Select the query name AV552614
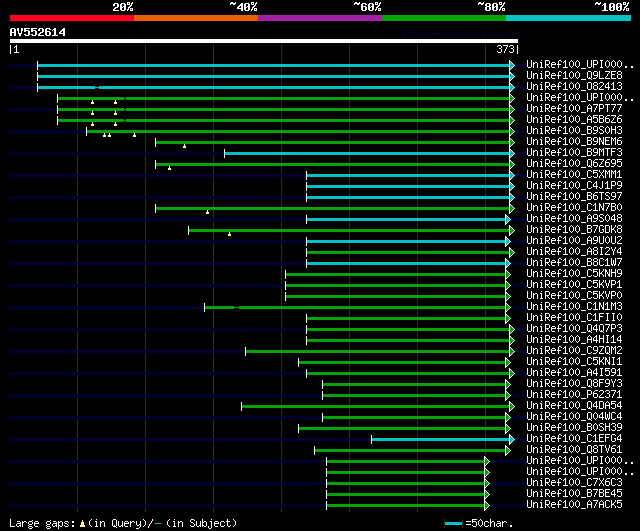 click(x=38, y=32)
